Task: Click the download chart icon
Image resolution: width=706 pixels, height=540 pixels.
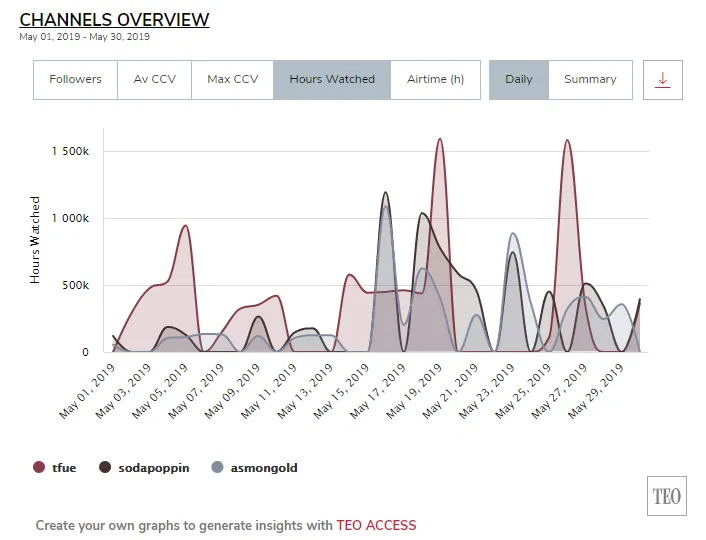Action: pyautogui.click(x=662, y=80)
